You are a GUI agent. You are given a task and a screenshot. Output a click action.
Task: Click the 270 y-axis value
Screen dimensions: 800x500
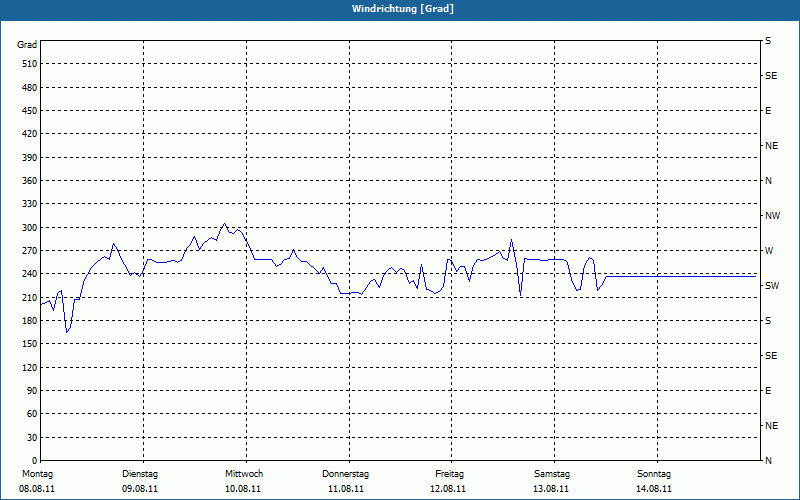30,251
